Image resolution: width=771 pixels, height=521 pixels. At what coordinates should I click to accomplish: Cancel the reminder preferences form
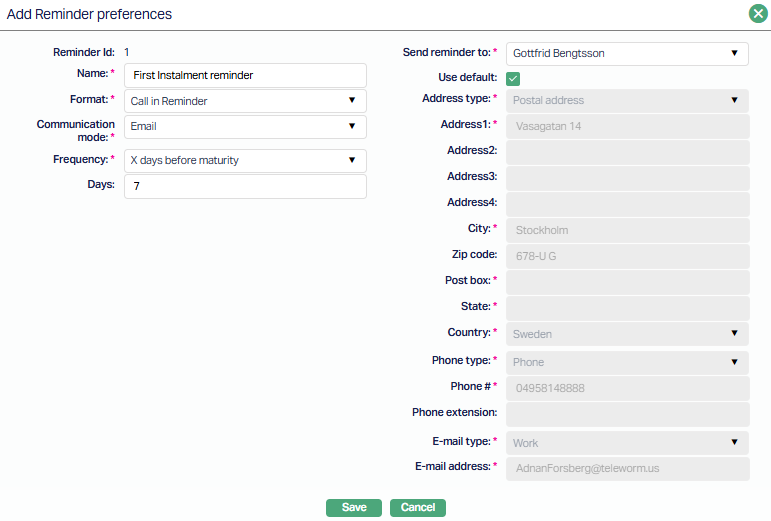417,508
